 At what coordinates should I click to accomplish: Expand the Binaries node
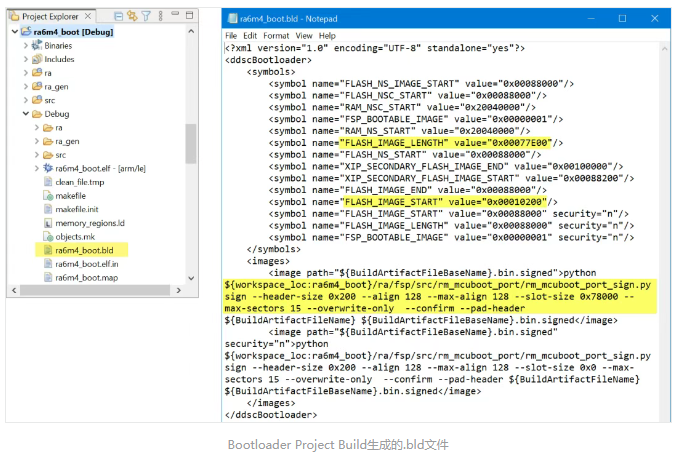pyautogui.click(x=26, y=45)
